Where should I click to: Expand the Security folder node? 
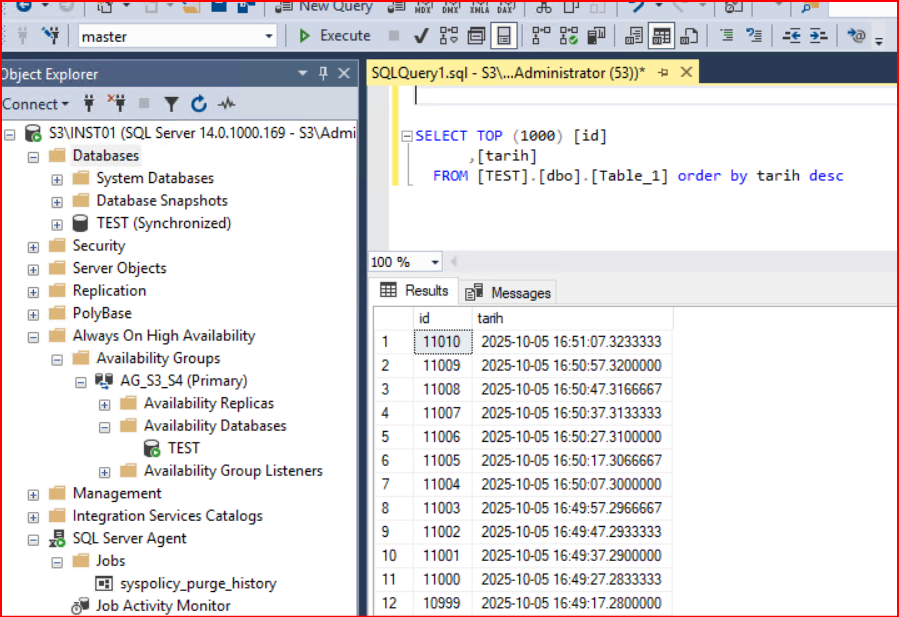point(33,246)
